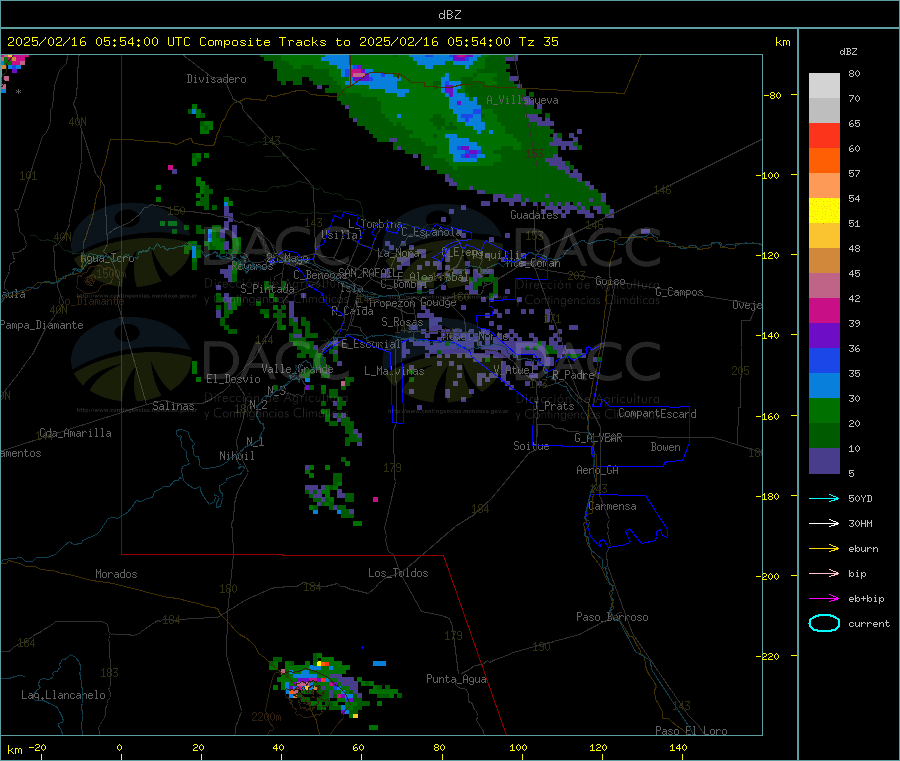
Task: Click the CompantEscard map label
Action: [657, 414]
